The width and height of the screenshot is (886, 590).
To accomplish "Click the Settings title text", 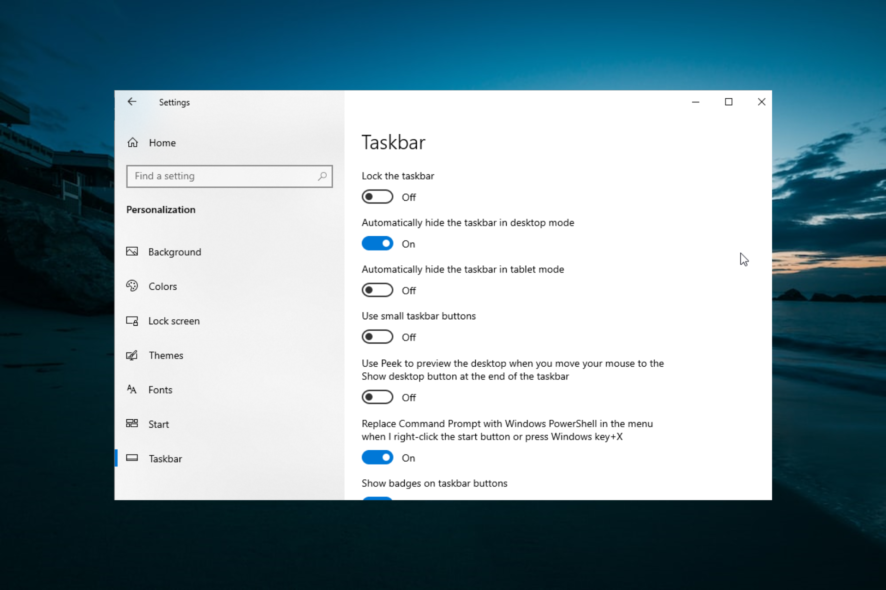I will (x=174, y=102).
